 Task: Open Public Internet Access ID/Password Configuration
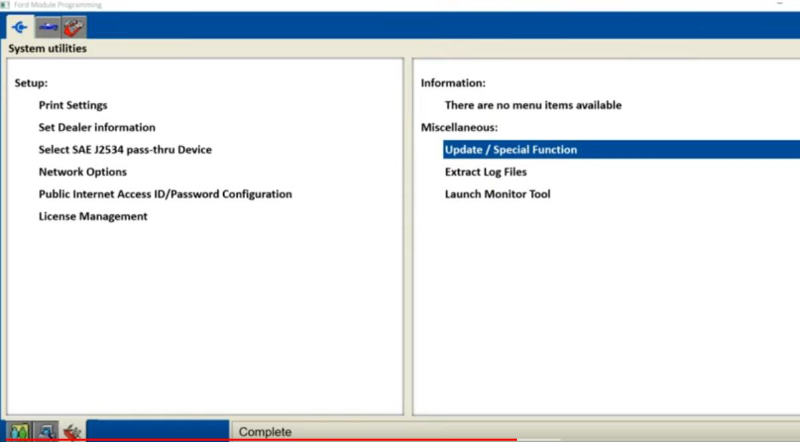pos(165,194)
